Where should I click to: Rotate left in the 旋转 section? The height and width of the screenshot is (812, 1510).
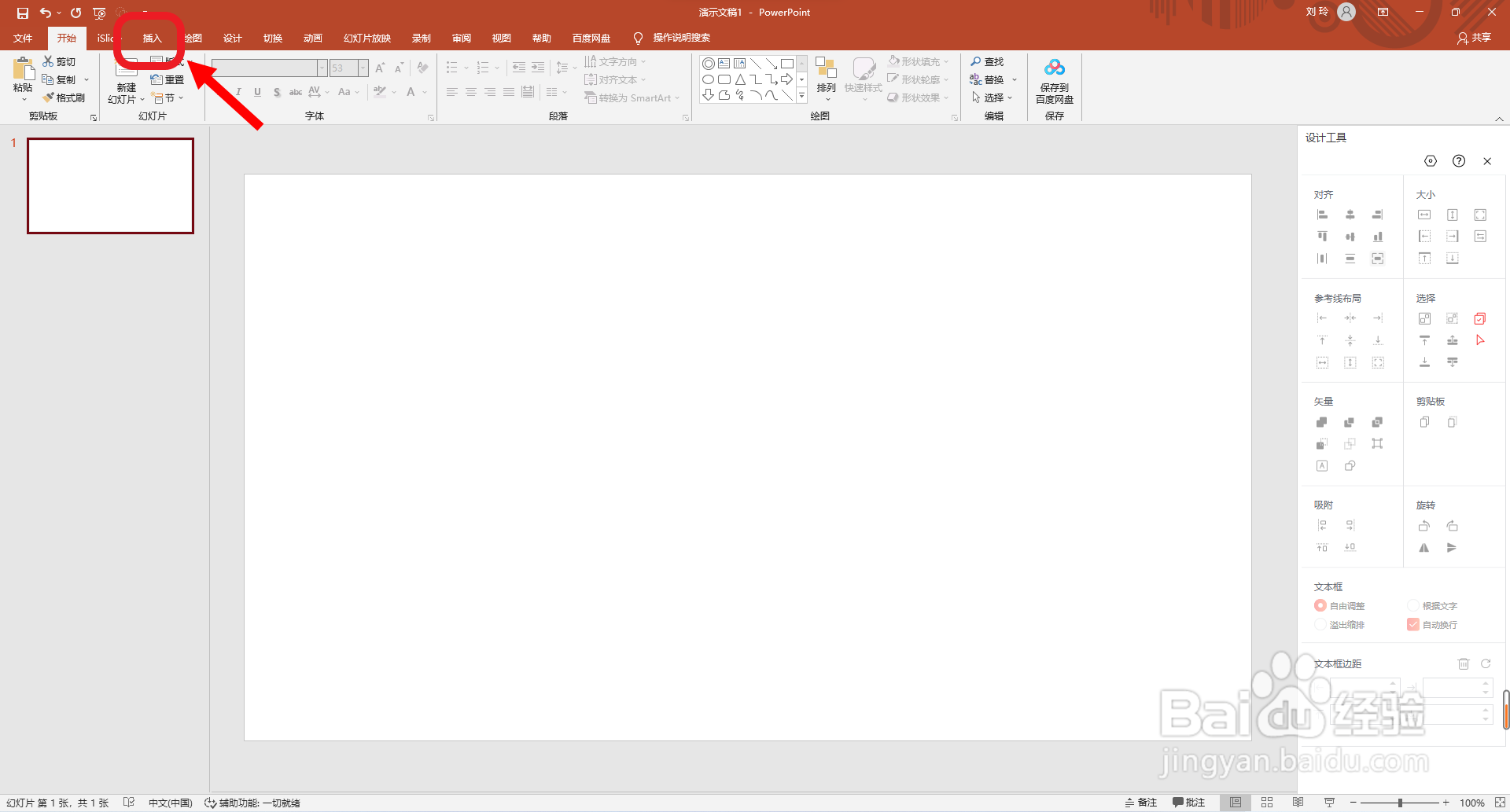1424,526
